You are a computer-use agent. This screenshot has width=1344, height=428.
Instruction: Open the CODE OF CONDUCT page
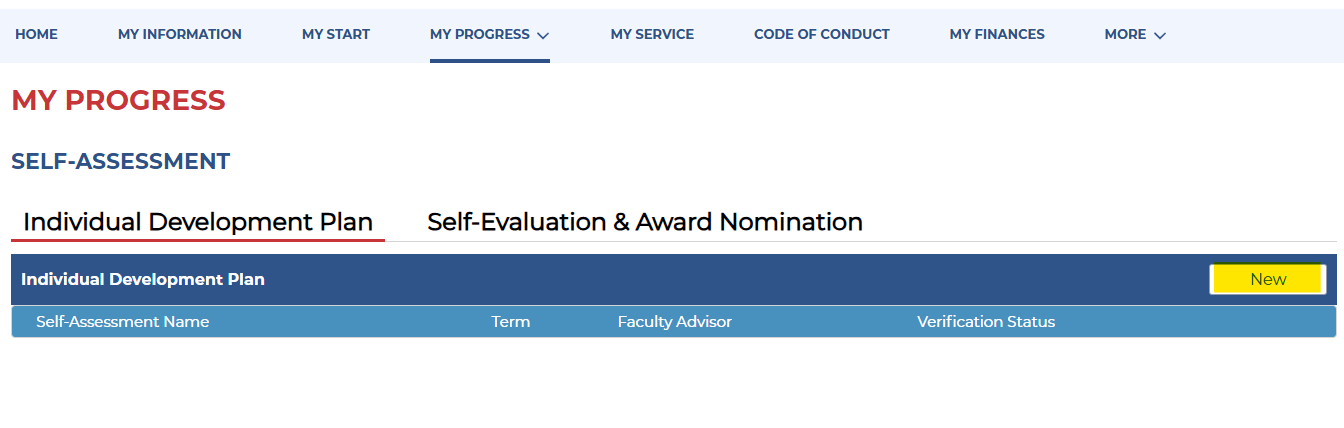click(x=822, y=34)
